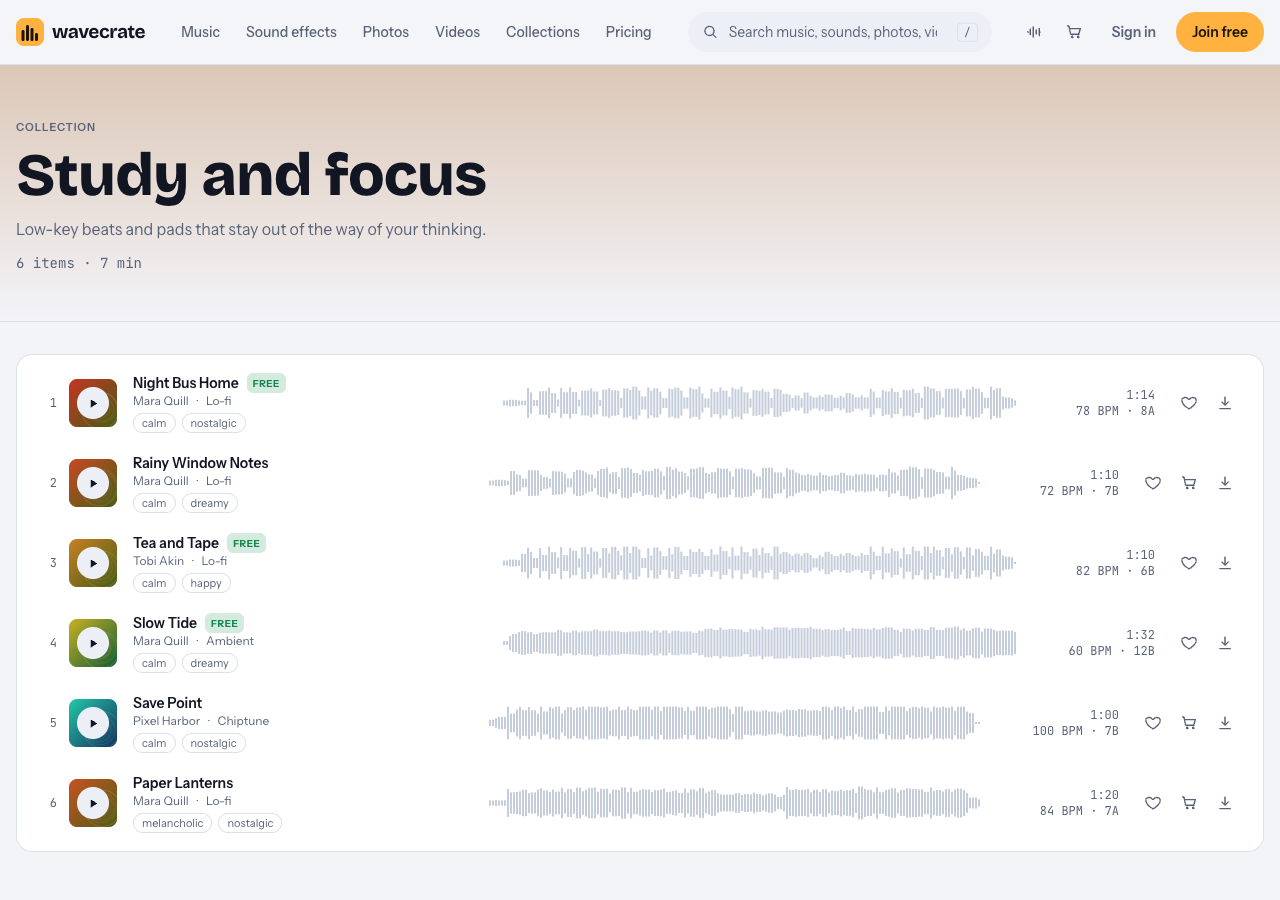Heart the Save Point track

(1153, 723)
